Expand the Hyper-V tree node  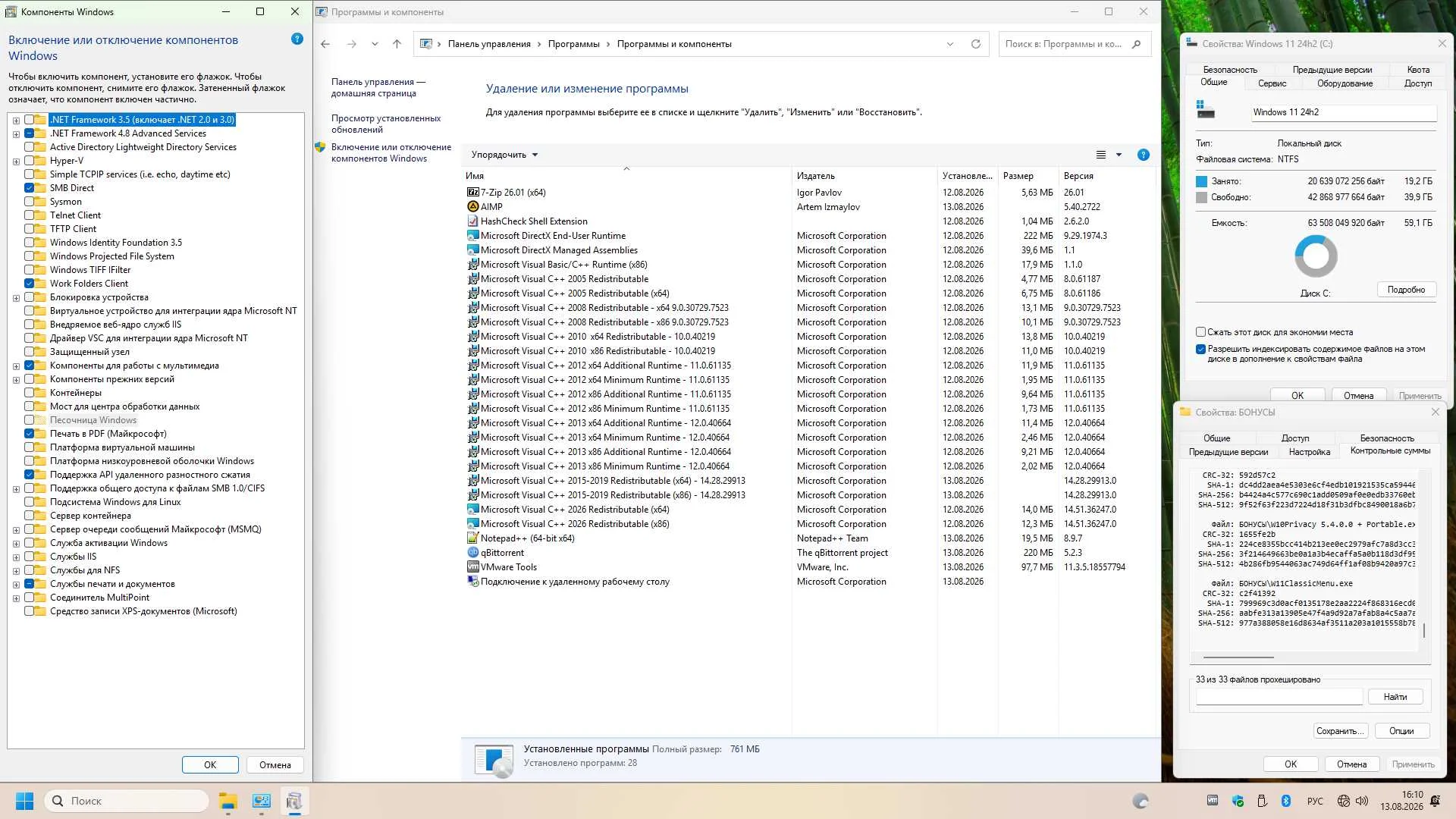16,161
